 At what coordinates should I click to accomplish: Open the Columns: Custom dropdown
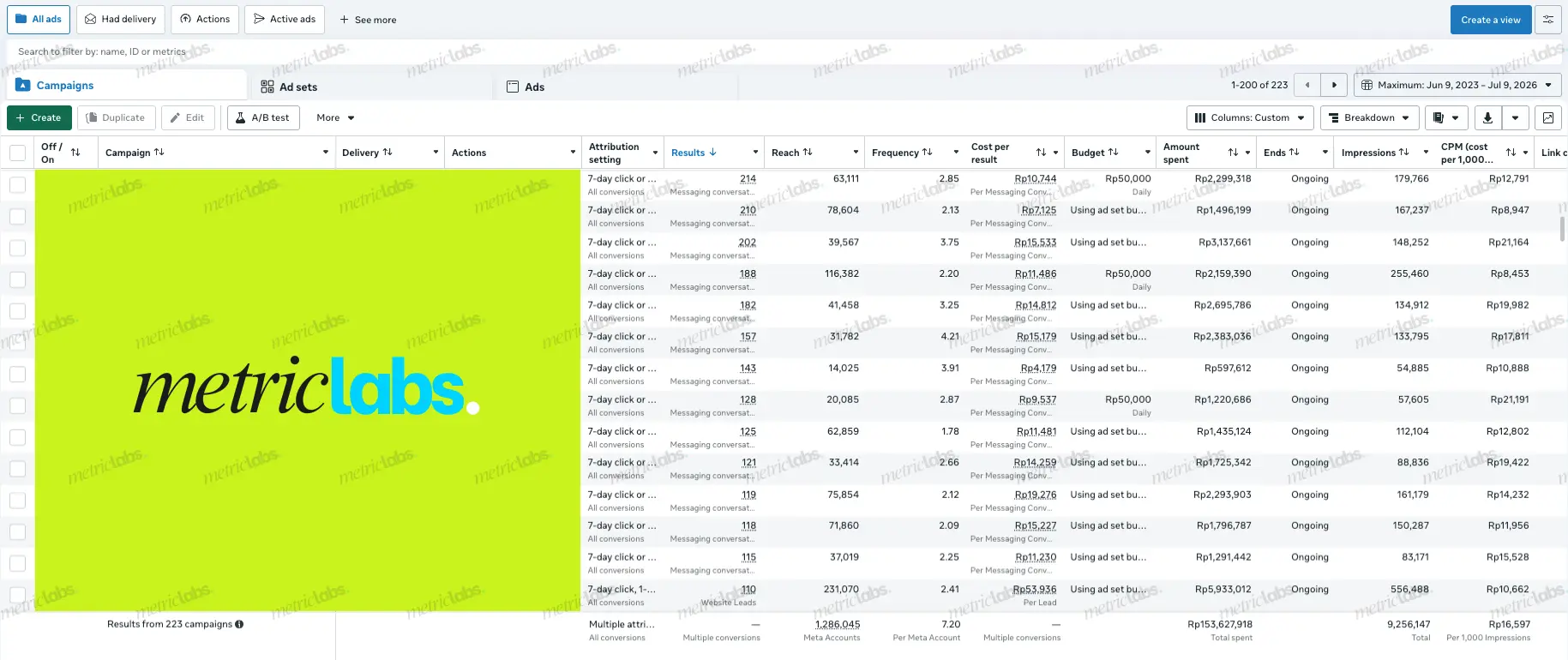click(1250, 118)
